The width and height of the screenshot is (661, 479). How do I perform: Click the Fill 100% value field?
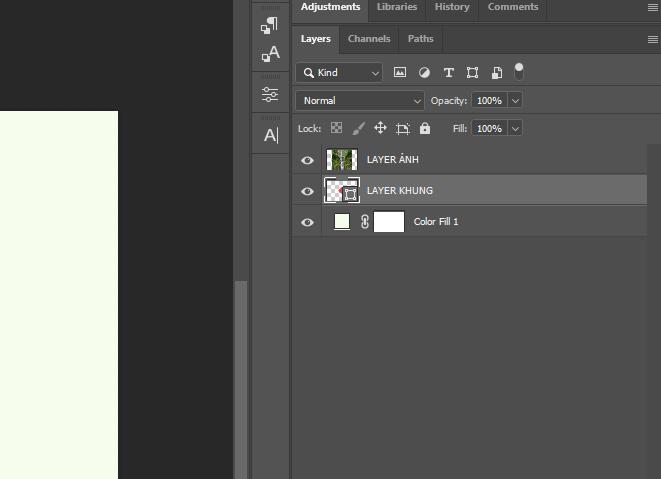coord(489,129)
